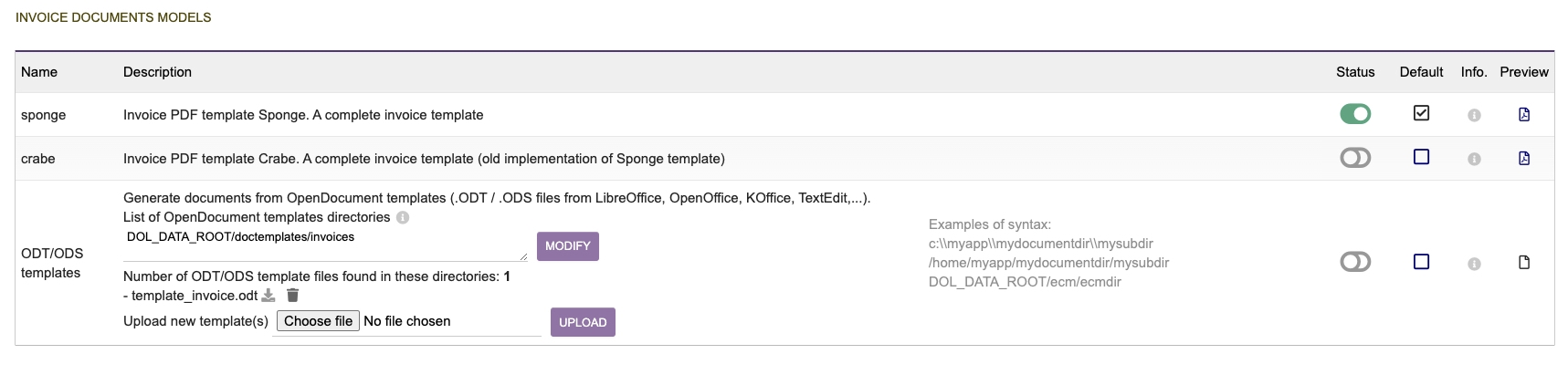Set crabe as the default template
This screenshot has height=375, width=1568.
1421,157
